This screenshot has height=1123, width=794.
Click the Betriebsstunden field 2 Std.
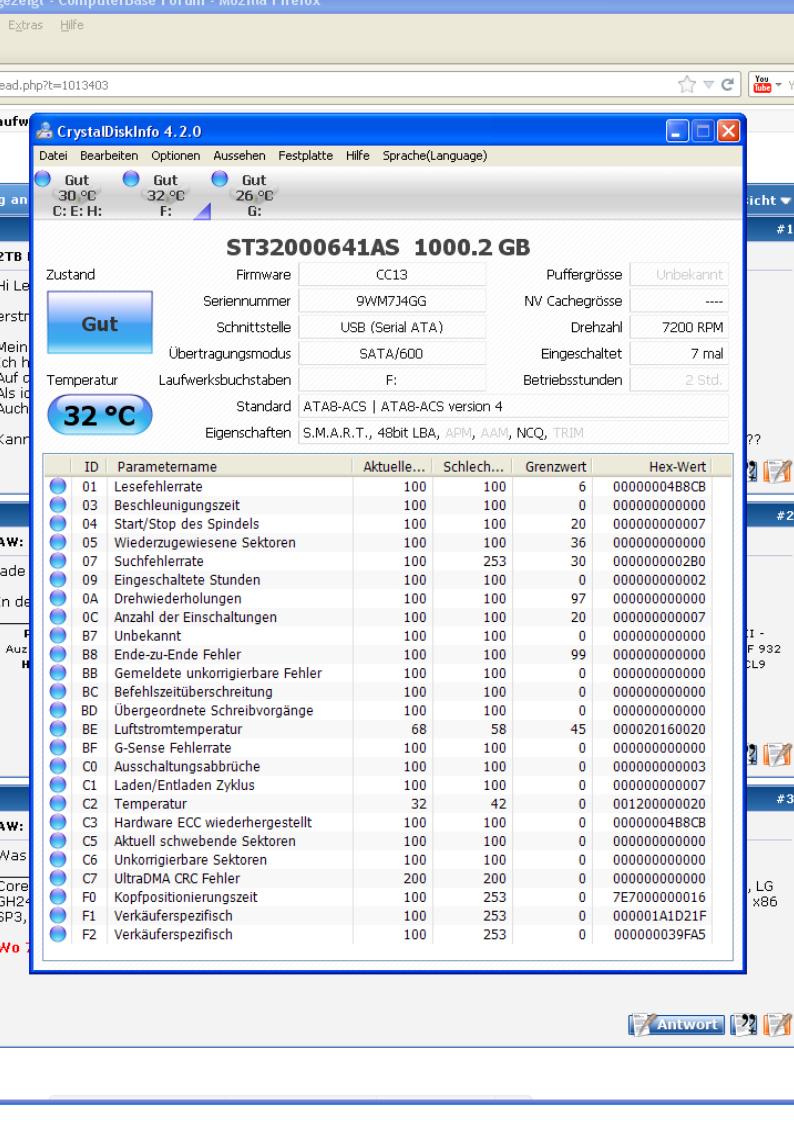click(x=679, y=380)
